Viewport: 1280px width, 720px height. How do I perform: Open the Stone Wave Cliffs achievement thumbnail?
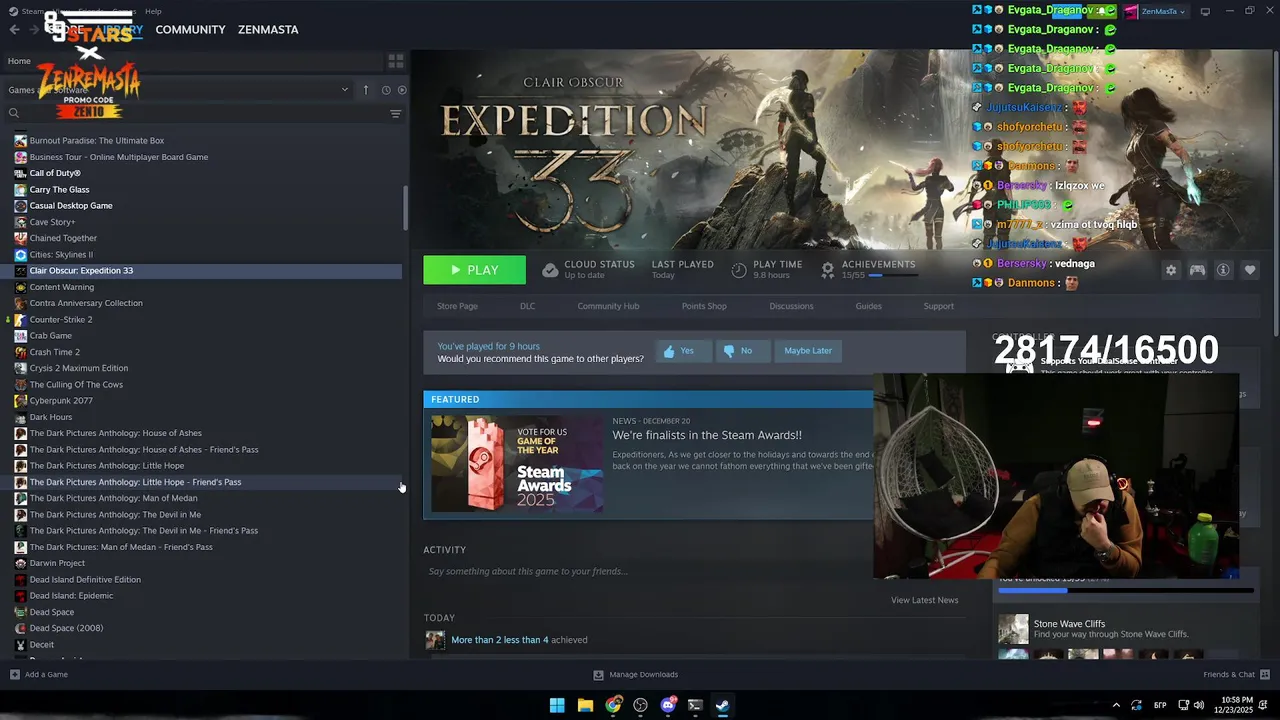(x=1013, y=629)
